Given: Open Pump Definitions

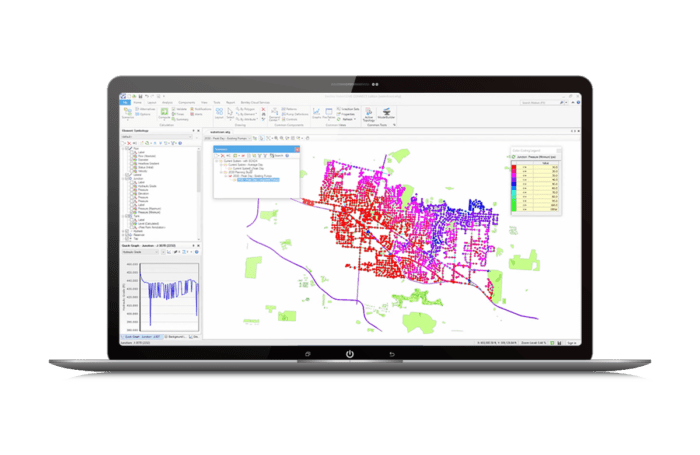Looking at the screenshot, I should pyautogui.click(x=295, y=114).
